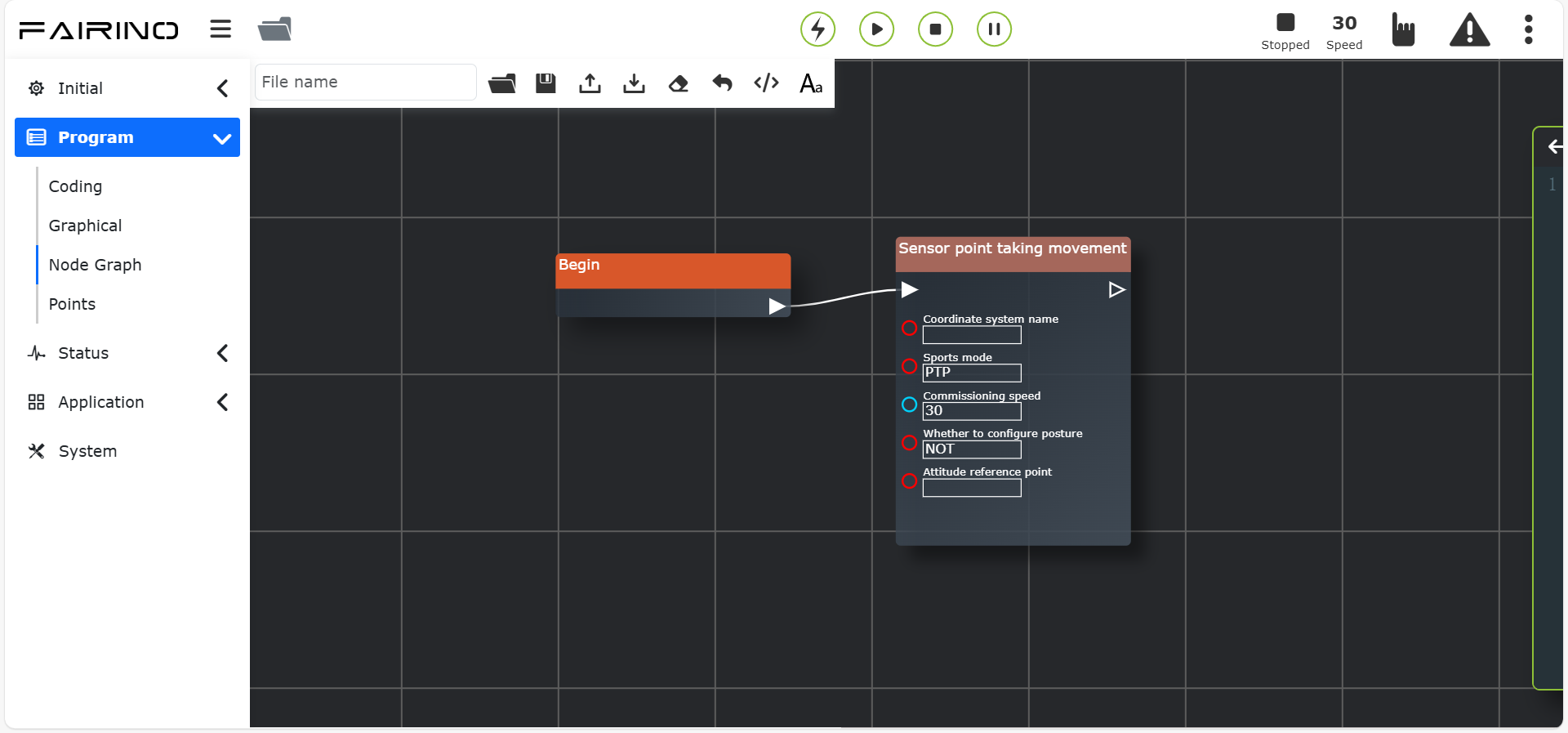This screenshot has width=1568, height=733.
Task: Click the import download icon in toolbar
Action: 634,83
